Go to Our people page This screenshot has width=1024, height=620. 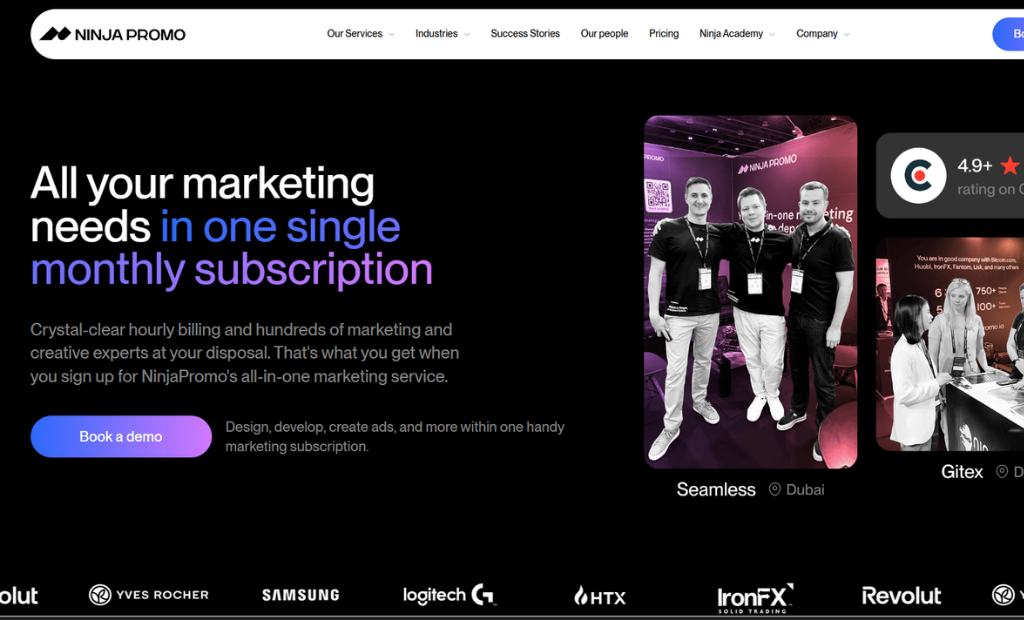604,34
